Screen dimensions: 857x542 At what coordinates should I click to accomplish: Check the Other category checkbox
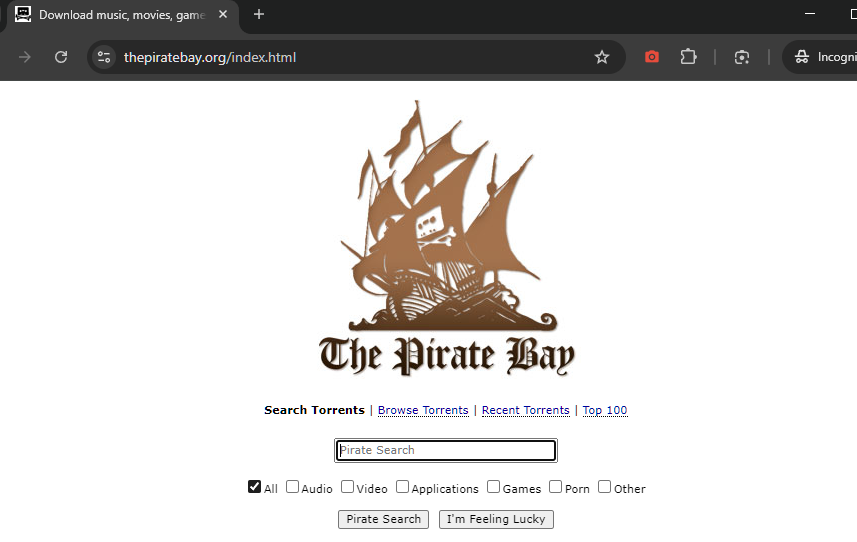[x=604, y=486]
